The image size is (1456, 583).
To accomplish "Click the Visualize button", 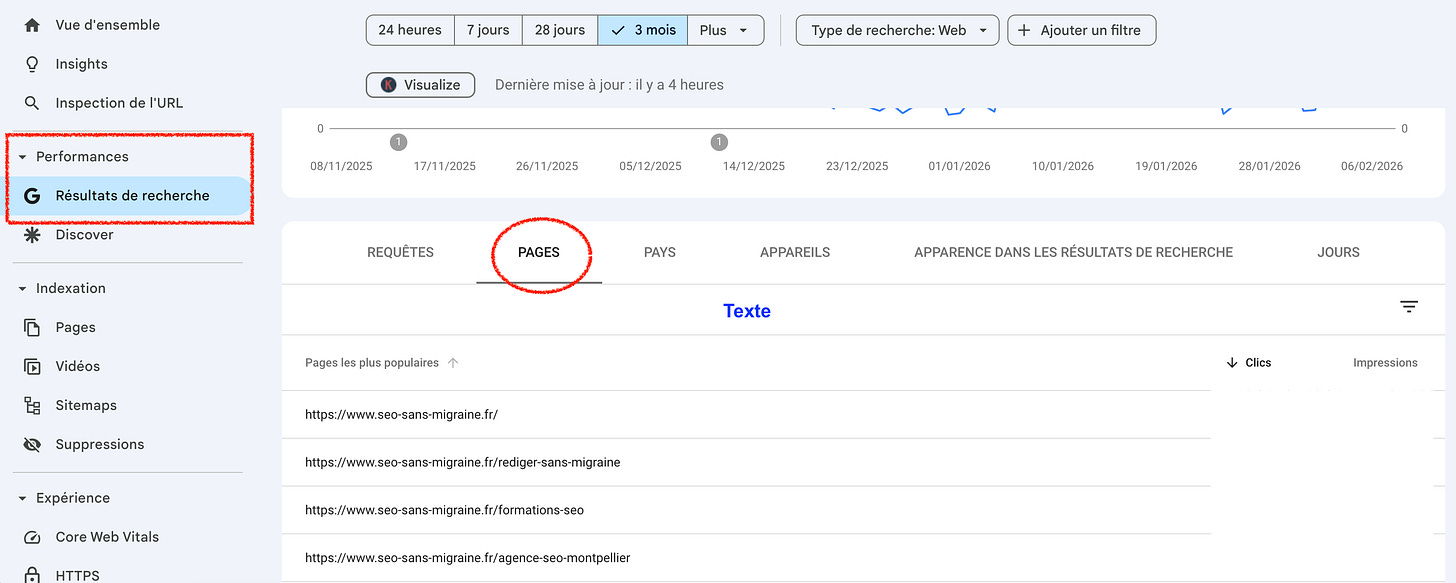I will 421,85.
